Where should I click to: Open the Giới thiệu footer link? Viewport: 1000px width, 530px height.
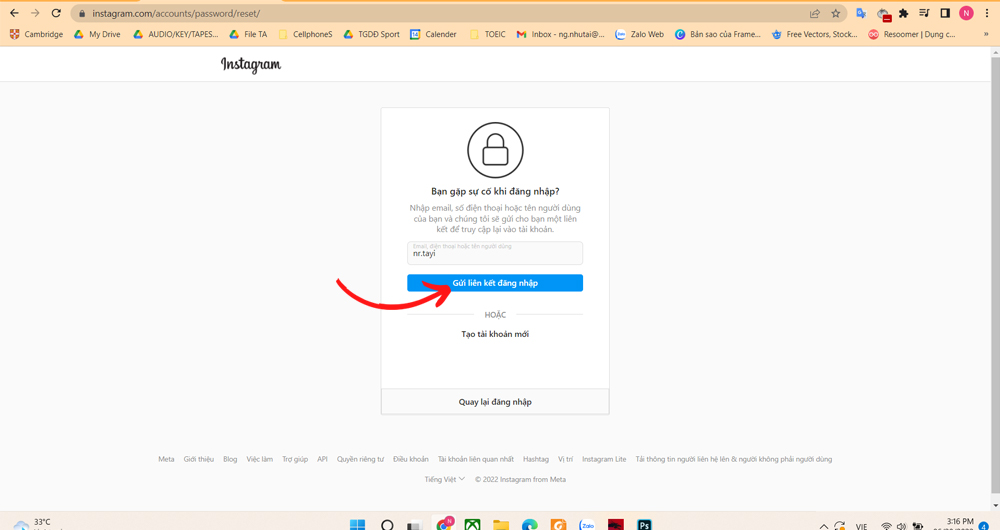(x=198, y=459)
